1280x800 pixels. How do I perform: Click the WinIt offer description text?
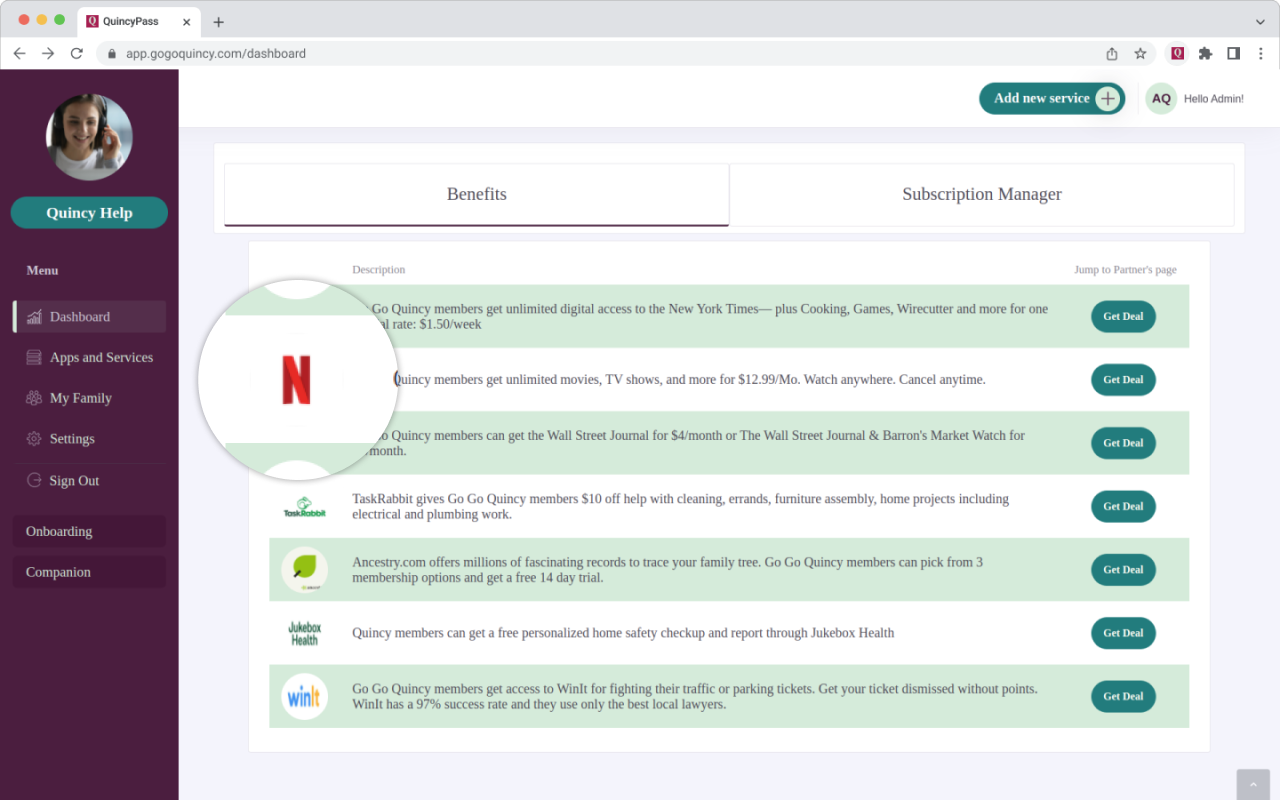695,697
